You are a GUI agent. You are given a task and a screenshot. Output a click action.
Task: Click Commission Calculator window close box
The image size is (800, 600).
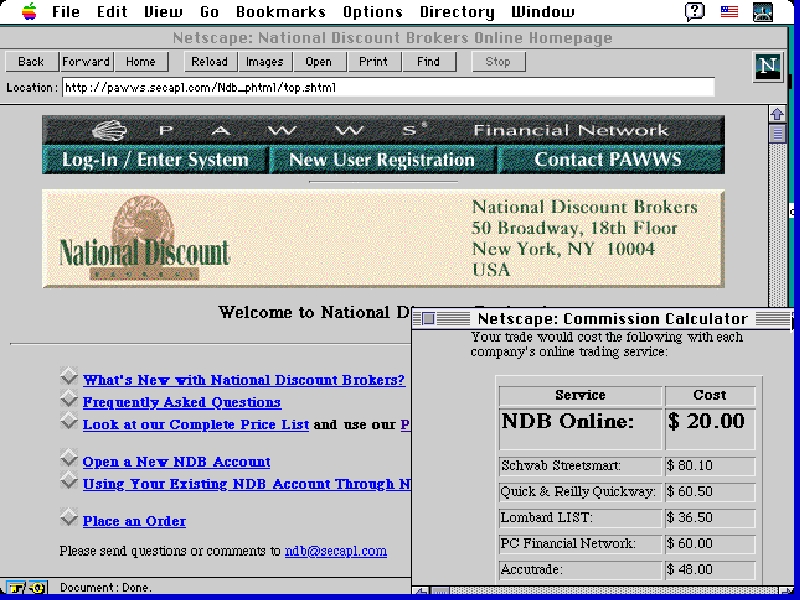429,319
